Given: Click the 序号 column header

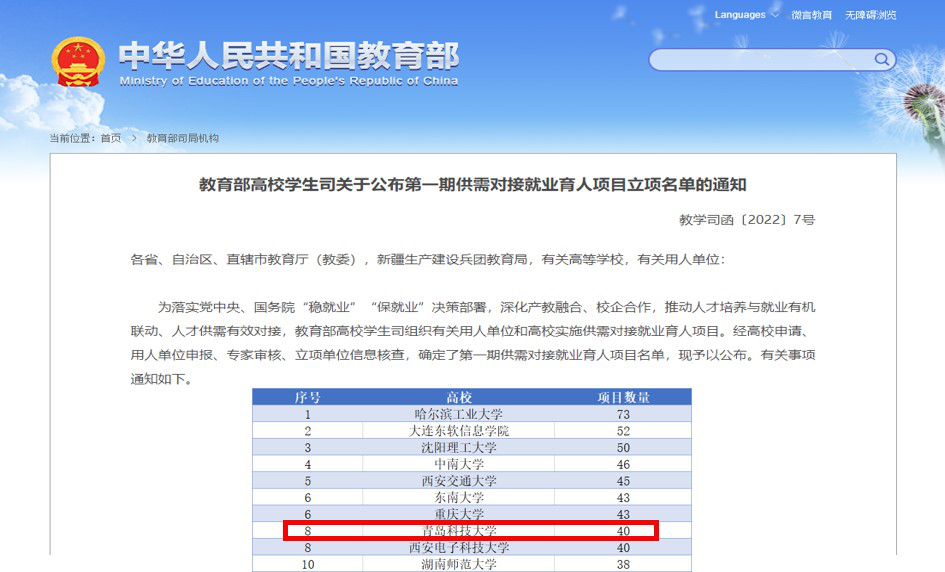Looking at the screenshot, I should [x=307, y=397].
